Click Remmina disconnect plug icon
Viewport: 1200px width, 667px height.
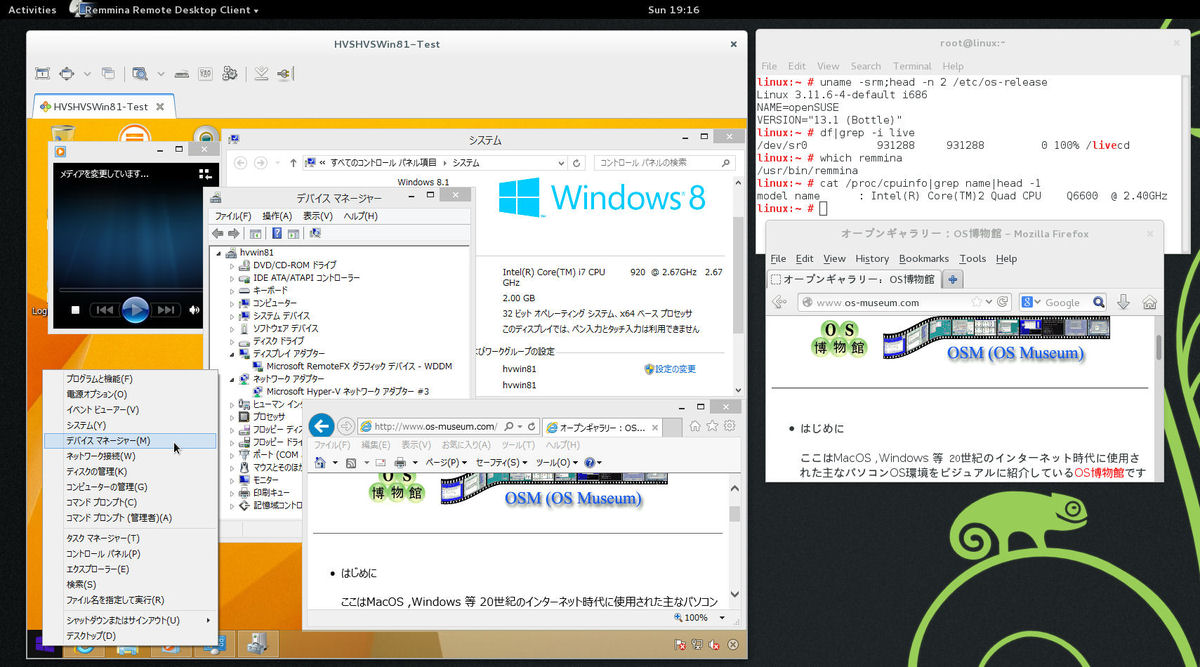pos(284,73)
